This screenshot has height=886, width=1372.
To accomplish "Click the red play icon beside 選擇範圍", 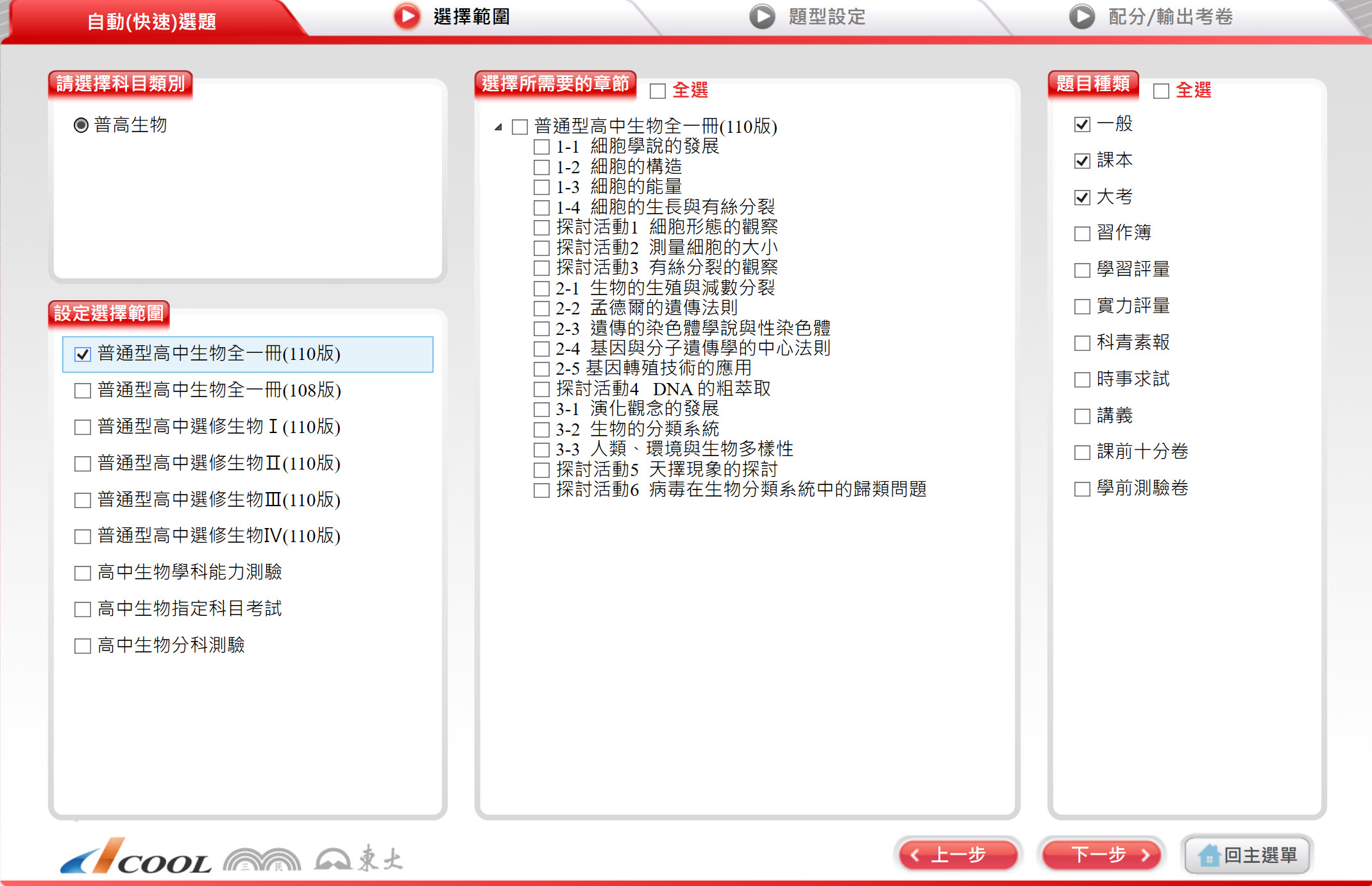I will pyautogui.click(x=407, y=16).
